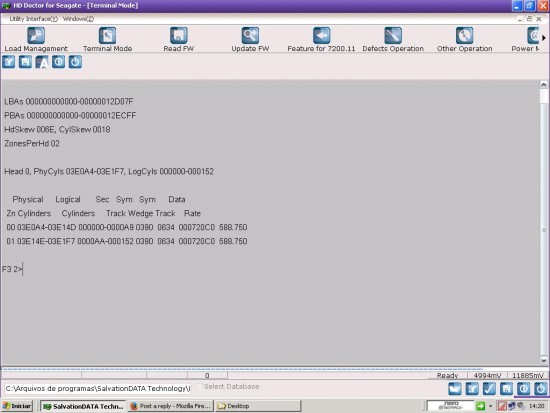Screen dimensions: 550x413
Task: Click the power icon in secondary toolbar
Action: (x=75, y=62)
